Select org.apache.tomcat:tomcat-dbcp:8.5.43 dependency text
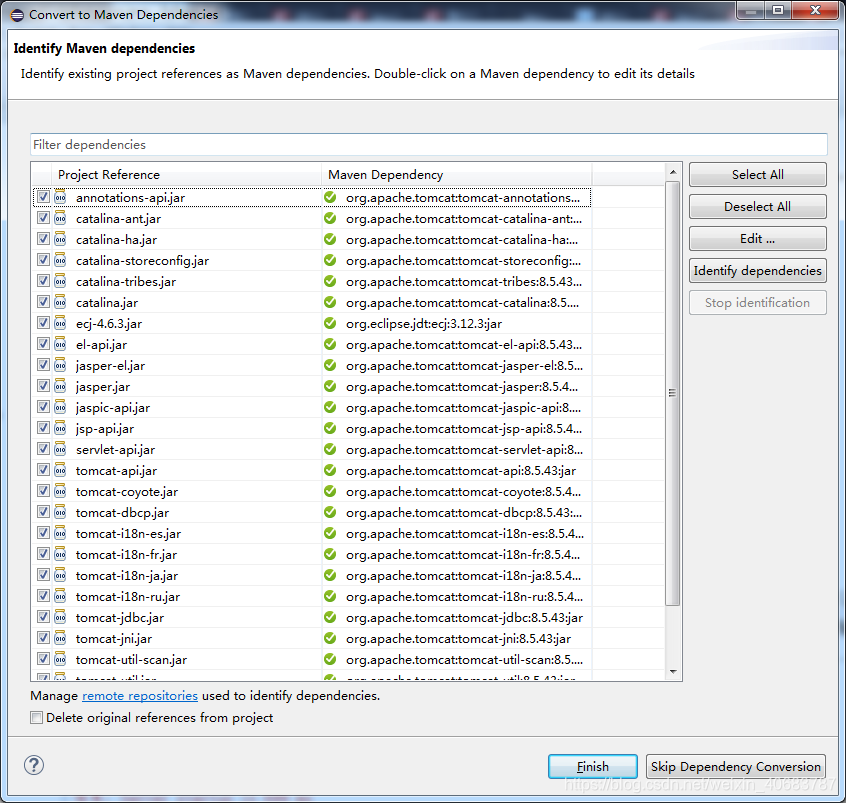This screenshot has width=846, height=803. (x=464, y=512)
